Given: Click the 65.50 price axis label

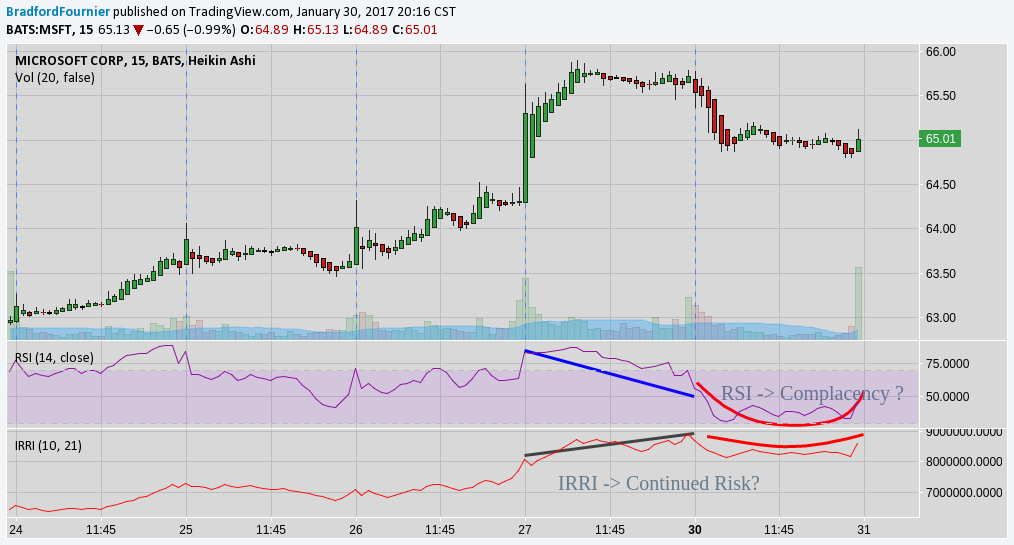Looking at the screenshot, I should (940, 96).
